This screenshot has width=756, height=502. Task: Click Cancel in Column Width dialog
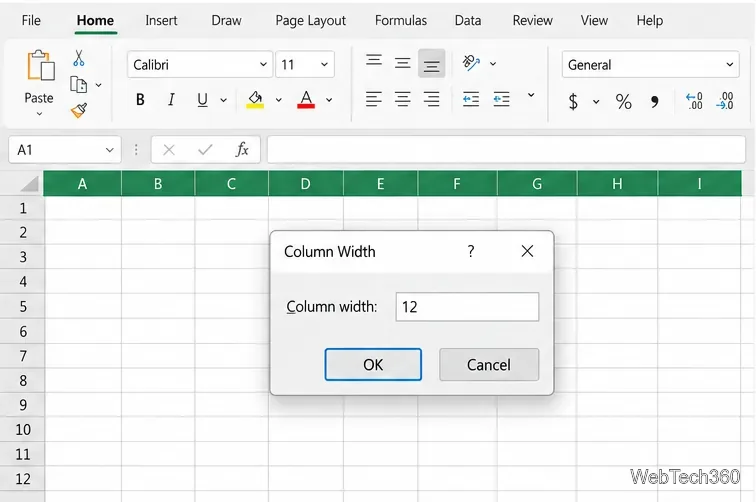(489, 365)
